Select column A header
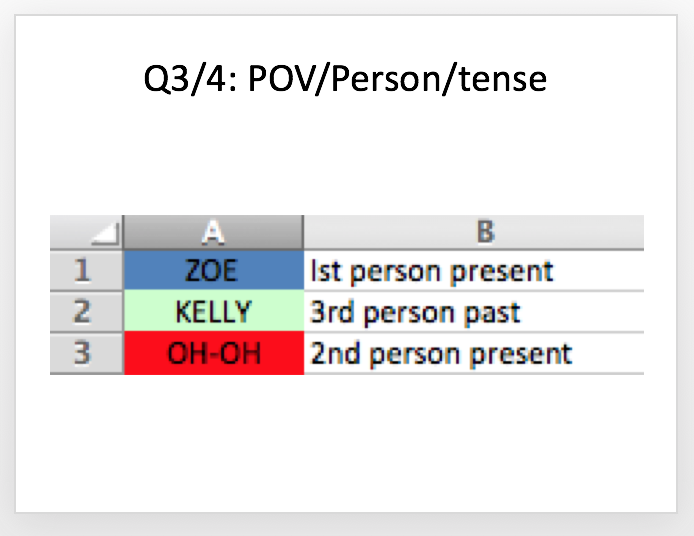Screen dimensions: 694x536 (213, 232)
